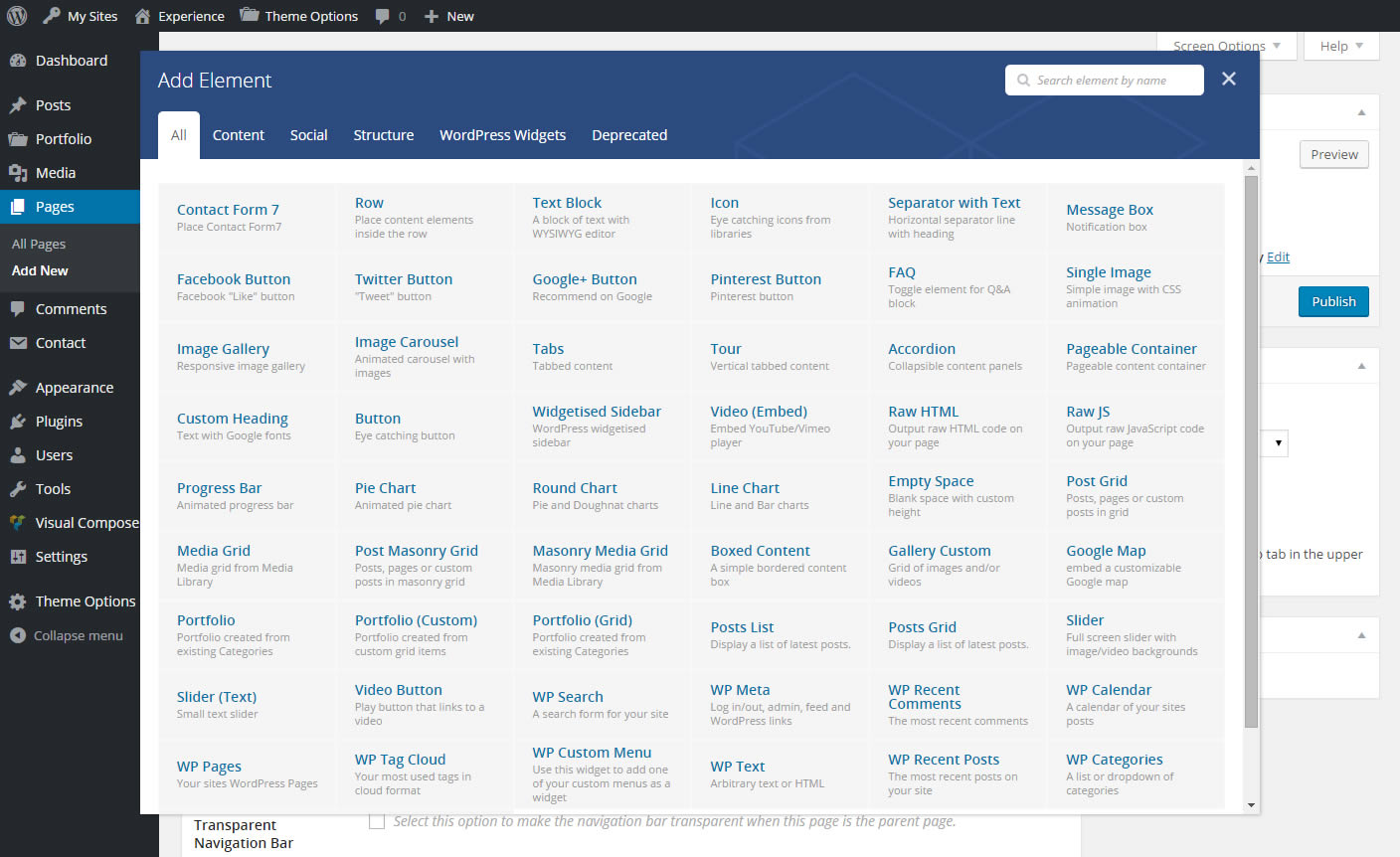Click the scrollbar up arrow in dialog
This screenshot has width=1400, height=857.
coord(1251,168)
